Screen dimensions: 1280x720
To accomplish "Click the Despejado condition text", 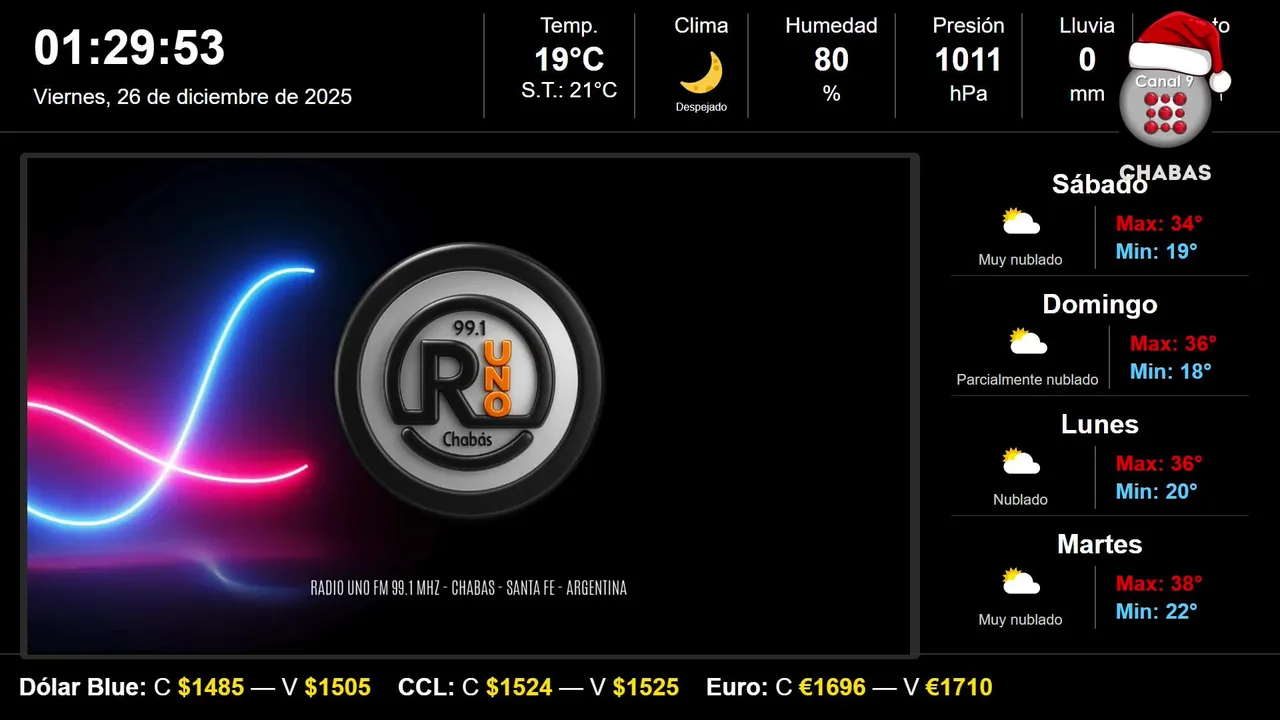I will pyautogui.click(x=701, y=107).
